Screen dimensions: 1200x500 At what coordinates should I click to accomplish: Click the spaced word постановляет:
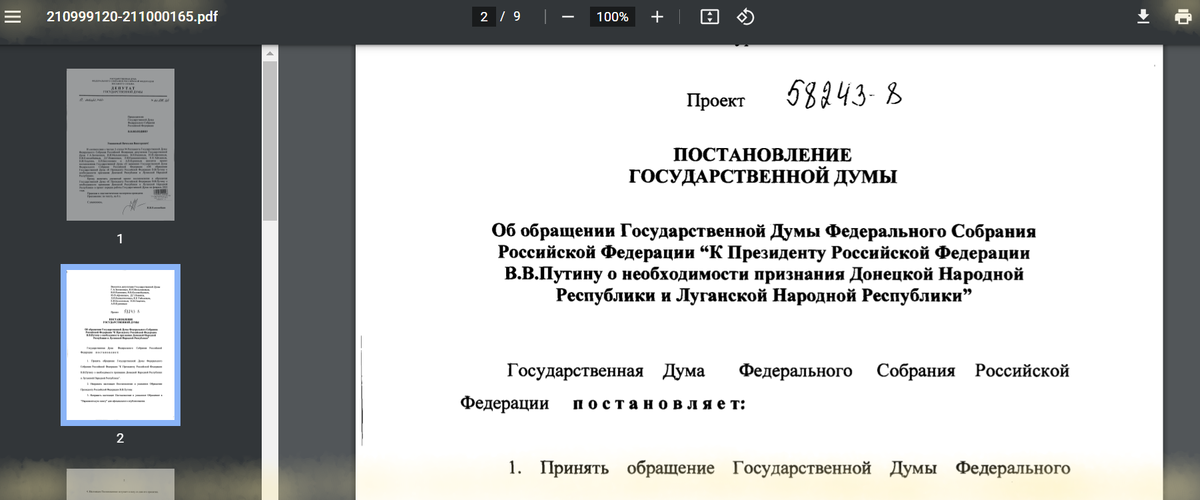click(659, 404)
